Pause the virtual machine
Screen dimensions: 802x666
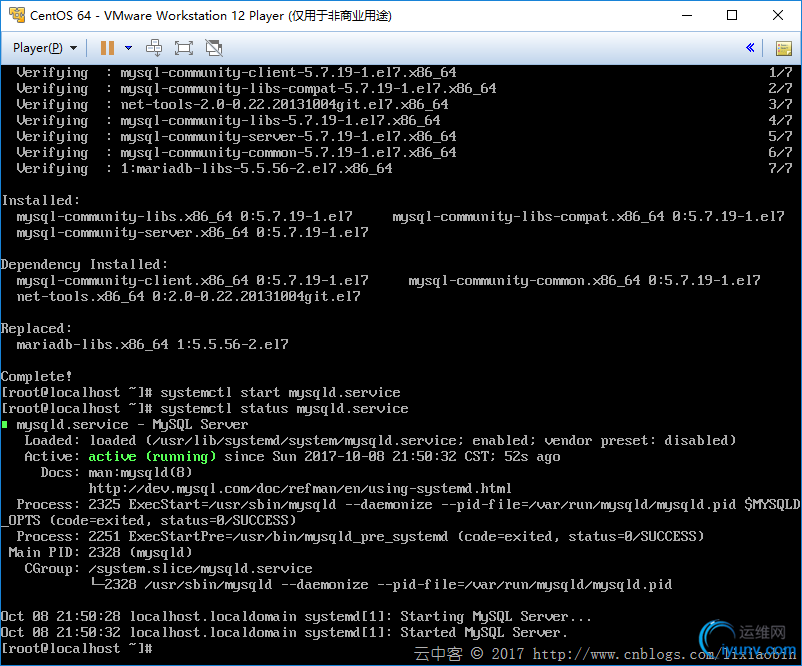click(107, 48)
